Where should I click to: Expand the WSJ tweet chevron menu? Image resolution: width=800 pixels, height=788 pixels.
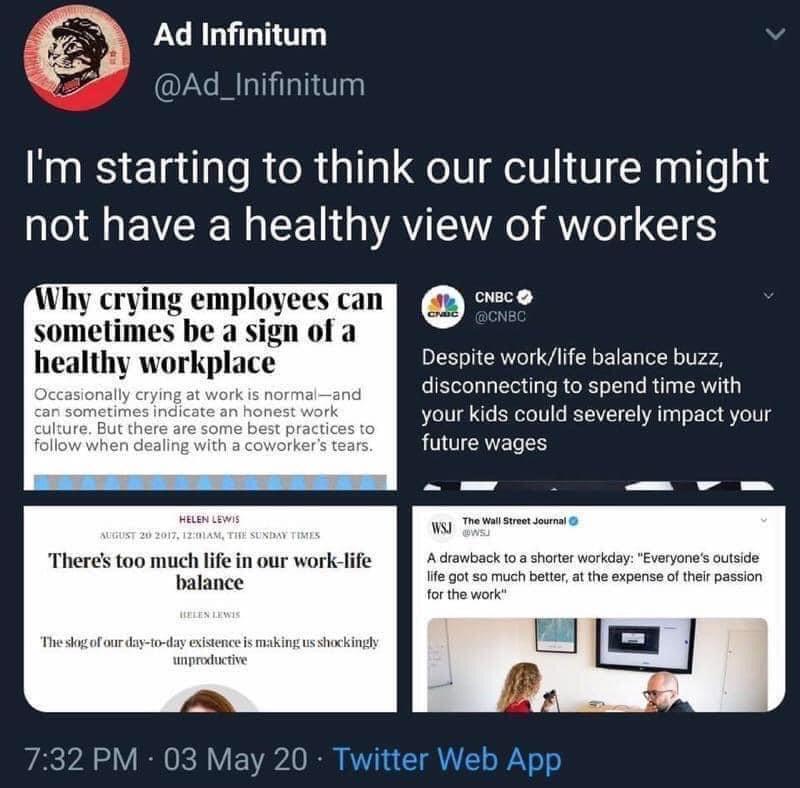coord(764,520)
